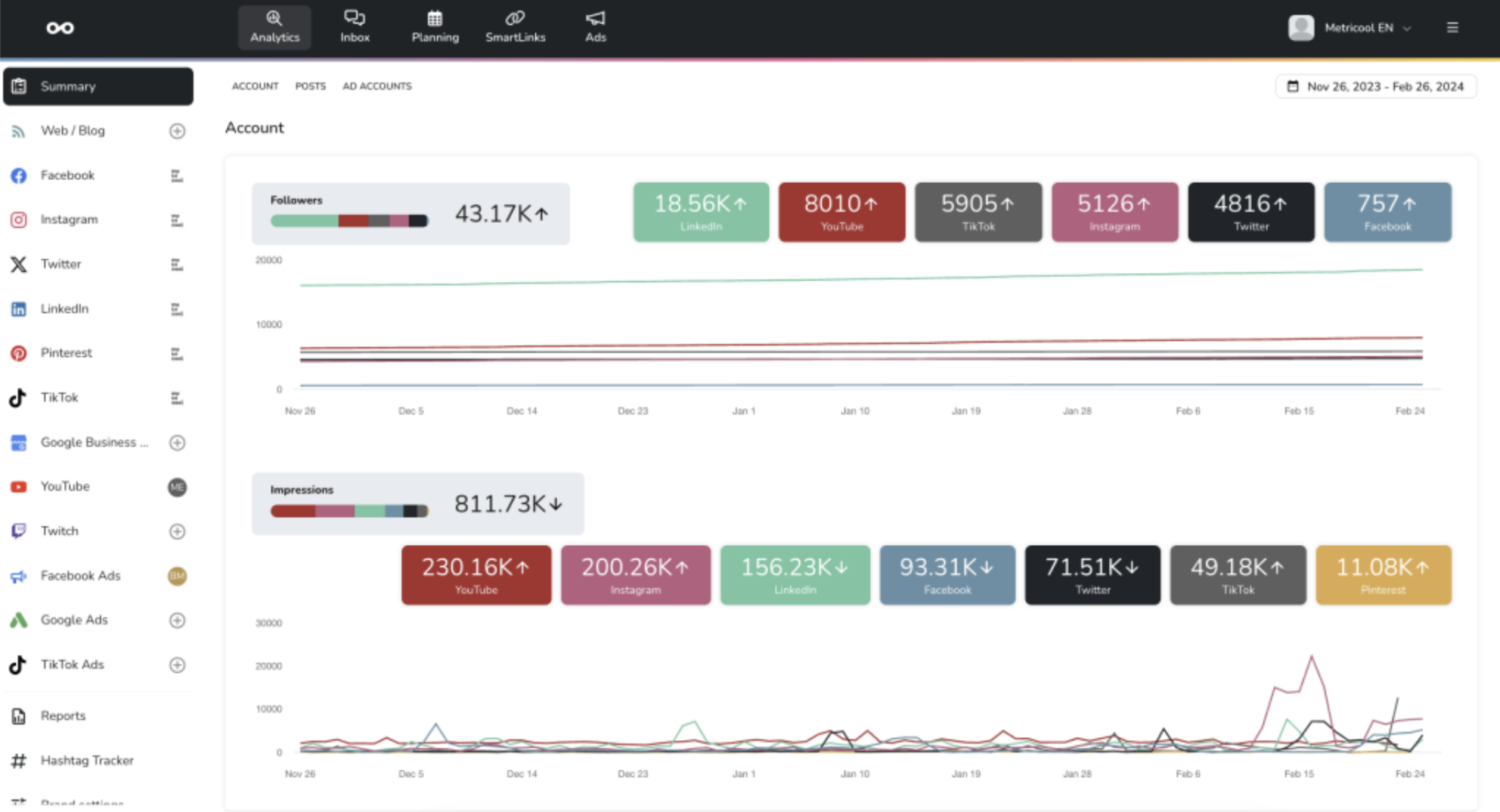Open SmartLinks from the top navigation
1500x812 pixels.
tap(515, 27)
